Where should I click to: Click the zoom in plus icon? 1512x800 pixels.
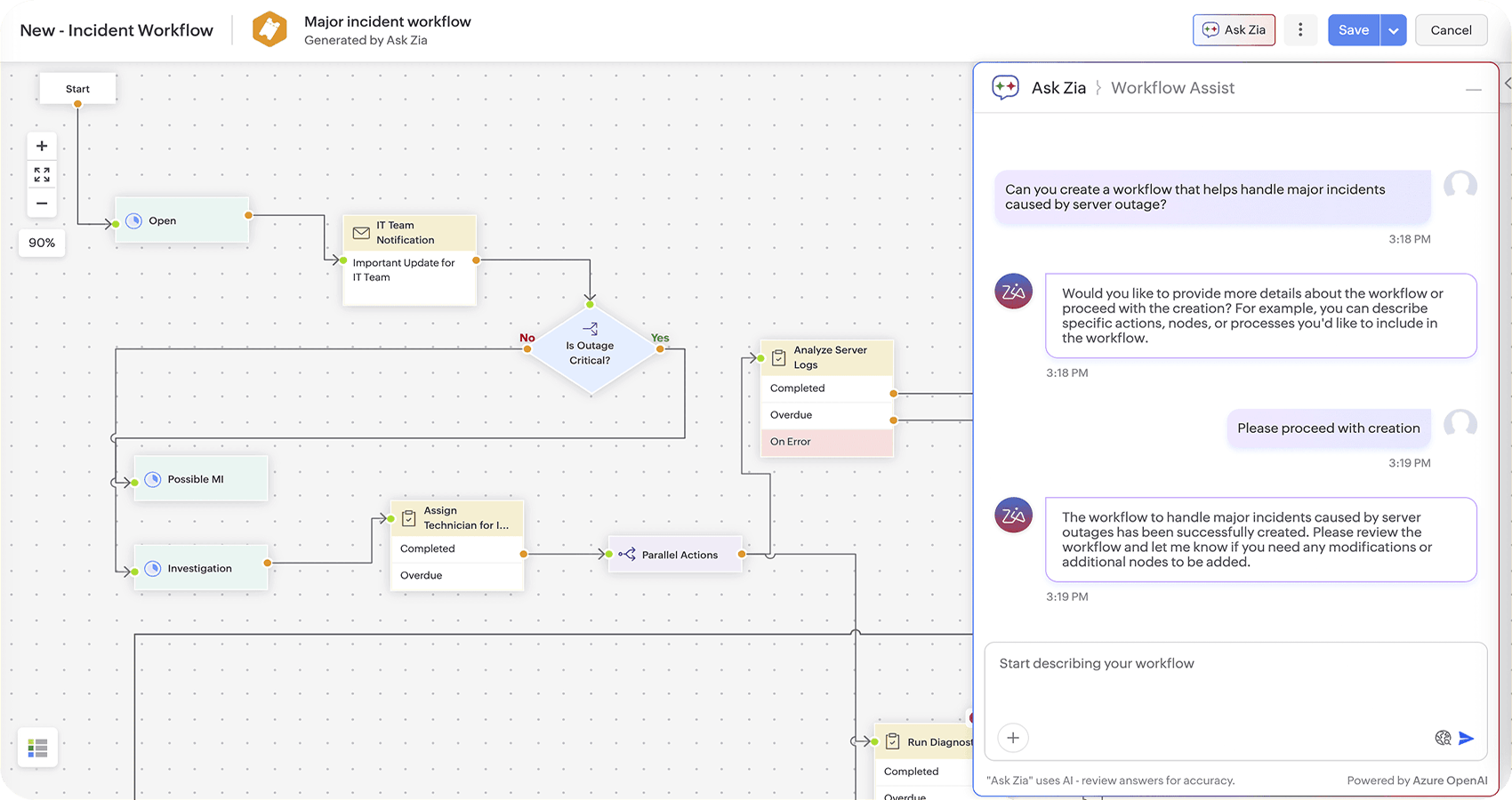(41, 145)
